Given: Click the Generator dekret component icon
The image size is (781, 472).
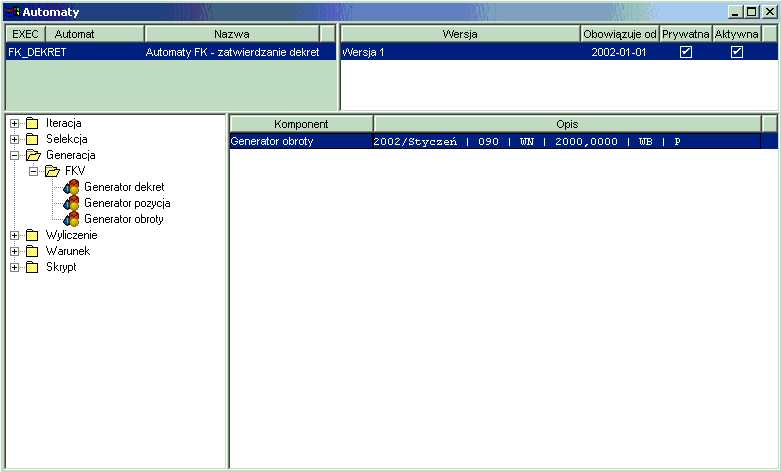Looking at the screenshot, I should [x=71, y=187].
